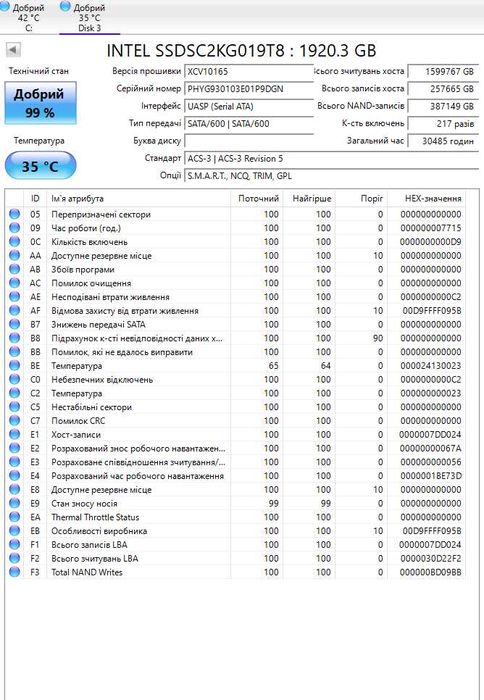Click the Поточний column header
Screen dimensions: 484x700
[x=257, y=199]
